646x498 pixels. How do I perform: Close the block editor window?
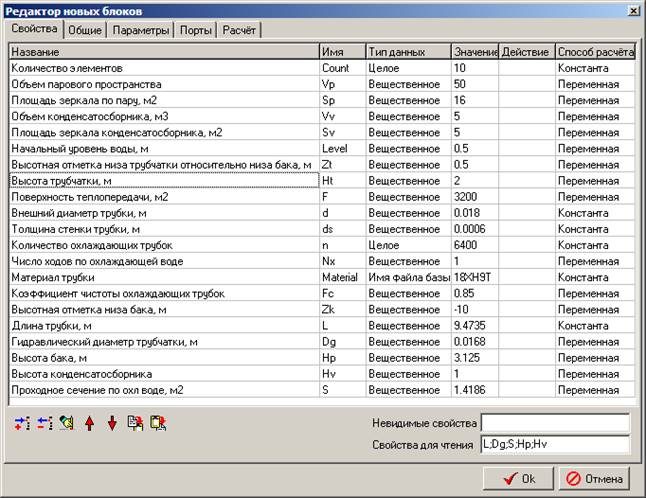(x=633, y=10)
